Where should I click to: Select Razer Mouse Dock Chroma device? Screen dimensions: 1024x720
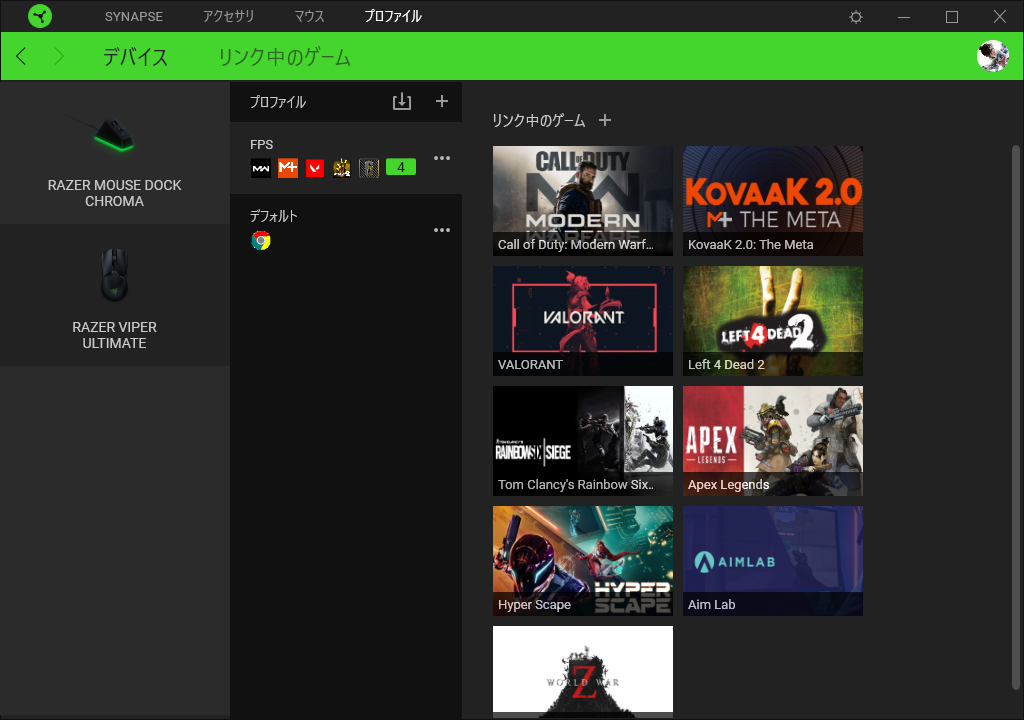pos(114,153)
